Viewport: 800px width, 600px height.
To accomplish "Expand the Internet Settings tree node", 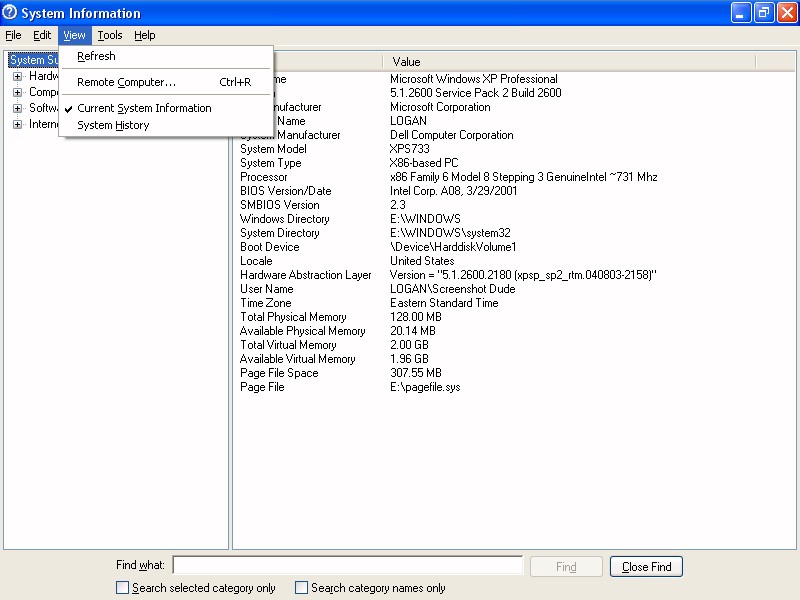I will click(17, 124).
